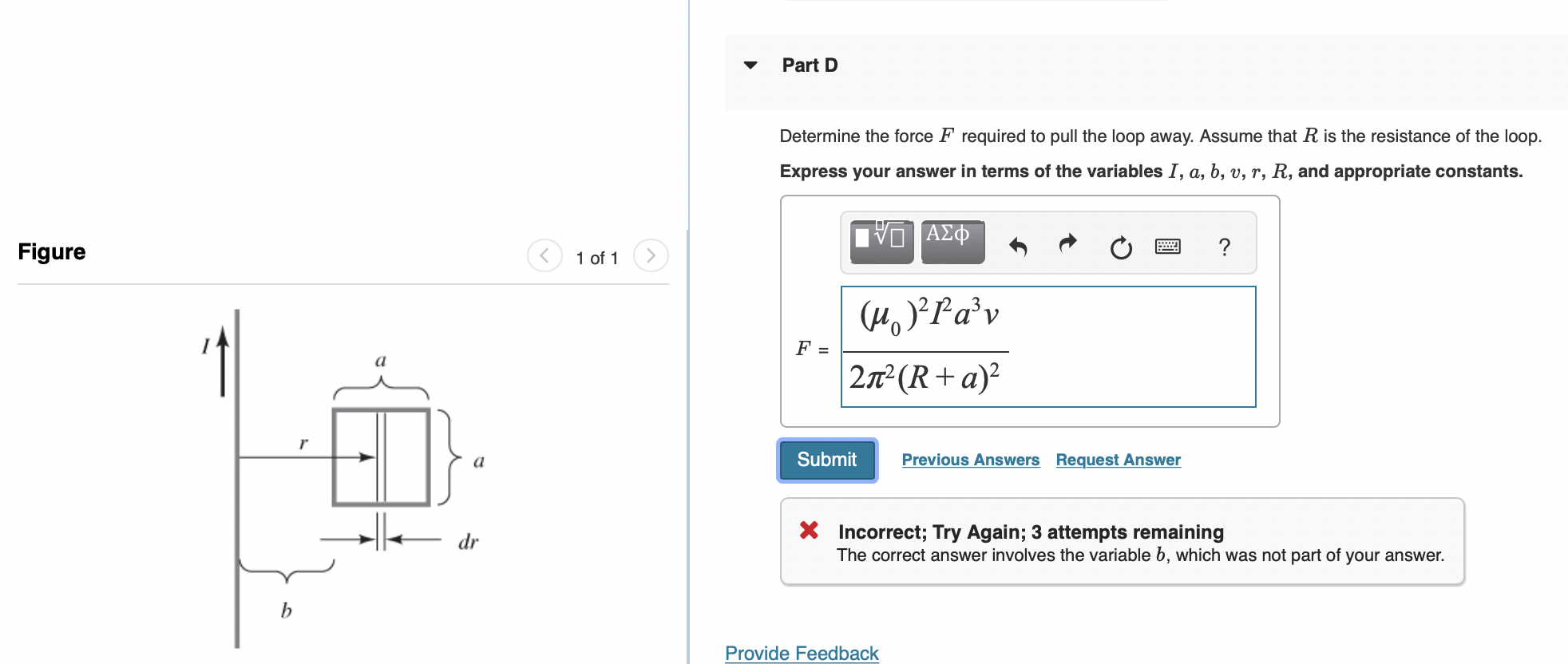Click Request Answer

tap(1118, 460)
